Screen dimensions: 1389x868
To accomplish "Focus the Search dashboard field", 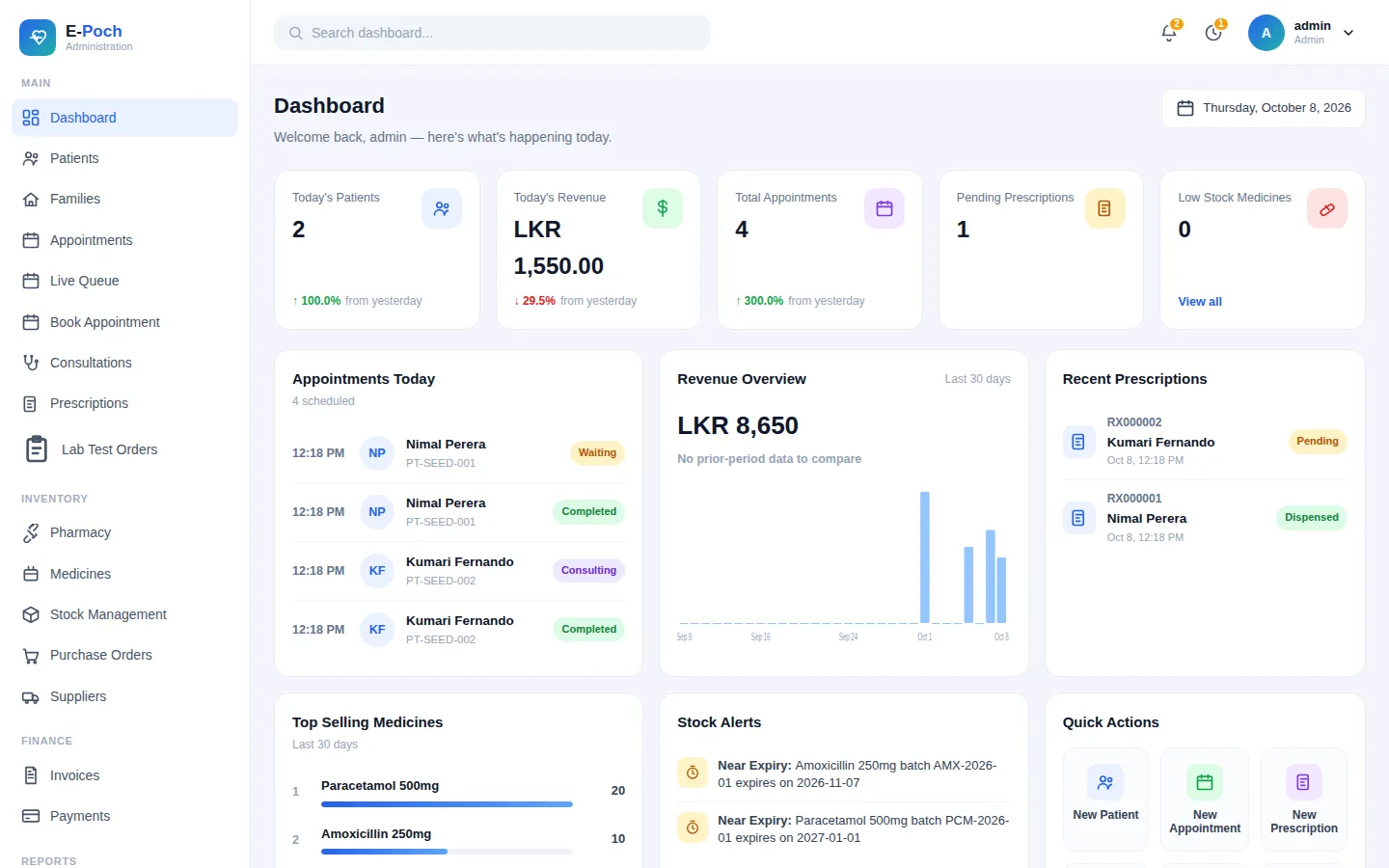I will (492, 33).
